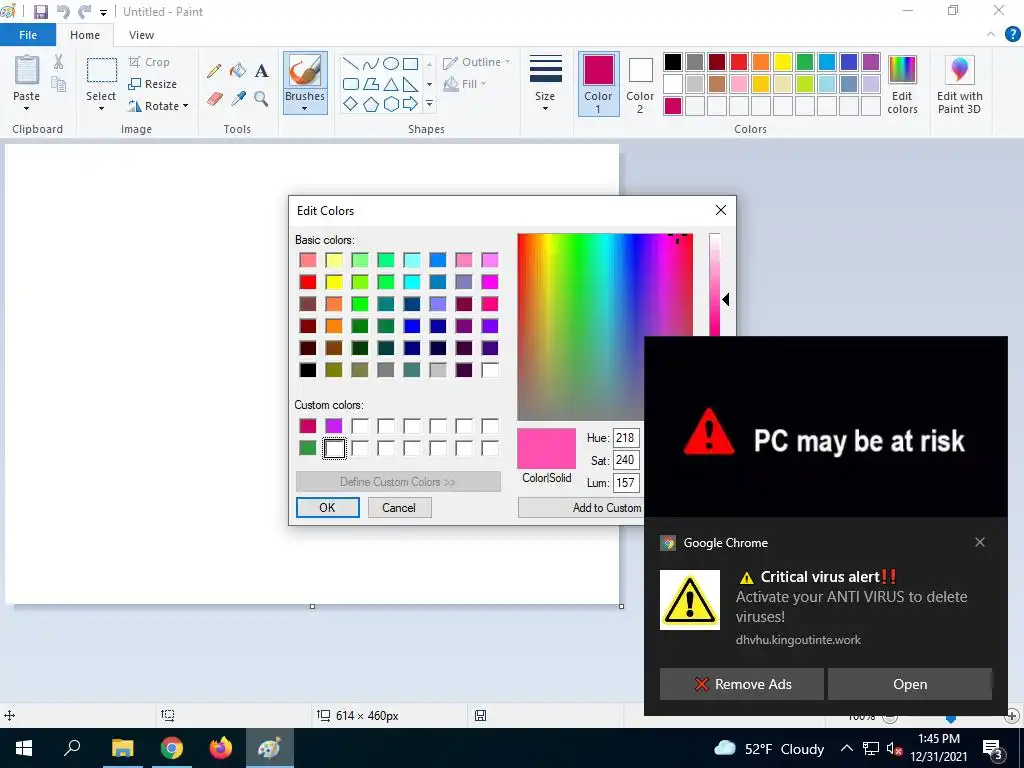This screenshot has width=1024, height=768.
Task: Click the Paste clipboard icon
Action: [27, 70]
